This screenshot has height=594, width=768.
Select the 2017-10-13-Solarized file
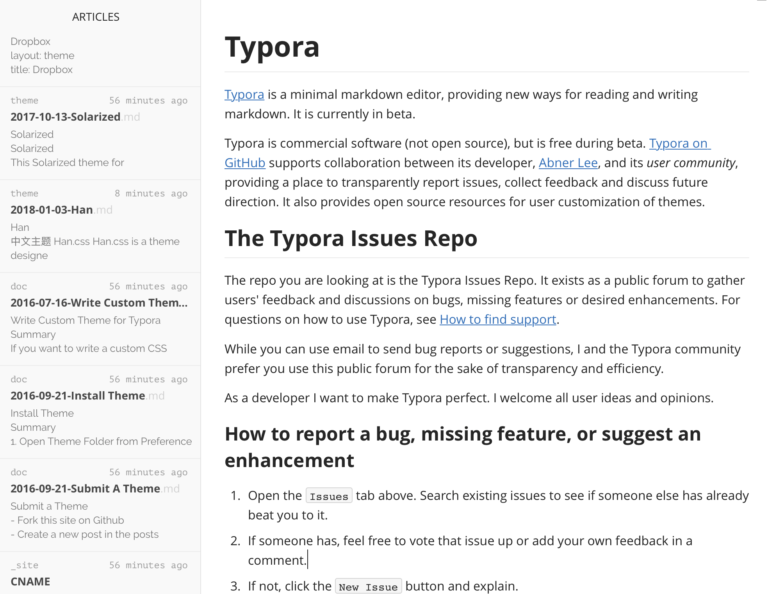pyautogui.click(x=66, y=117)
